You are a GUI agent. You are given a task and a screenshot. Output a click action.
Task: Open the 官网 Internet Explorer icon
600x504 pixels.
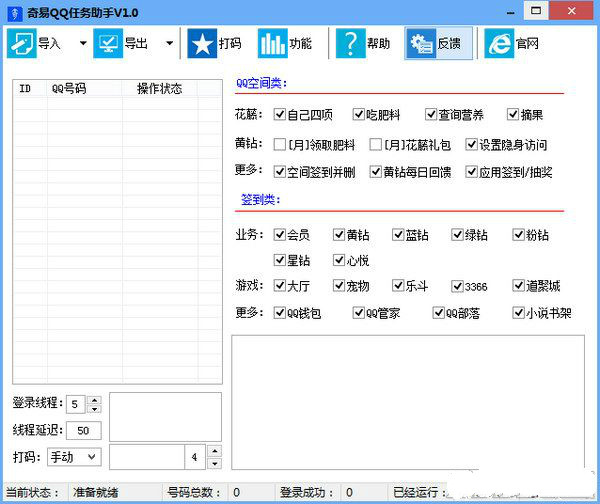499,43
